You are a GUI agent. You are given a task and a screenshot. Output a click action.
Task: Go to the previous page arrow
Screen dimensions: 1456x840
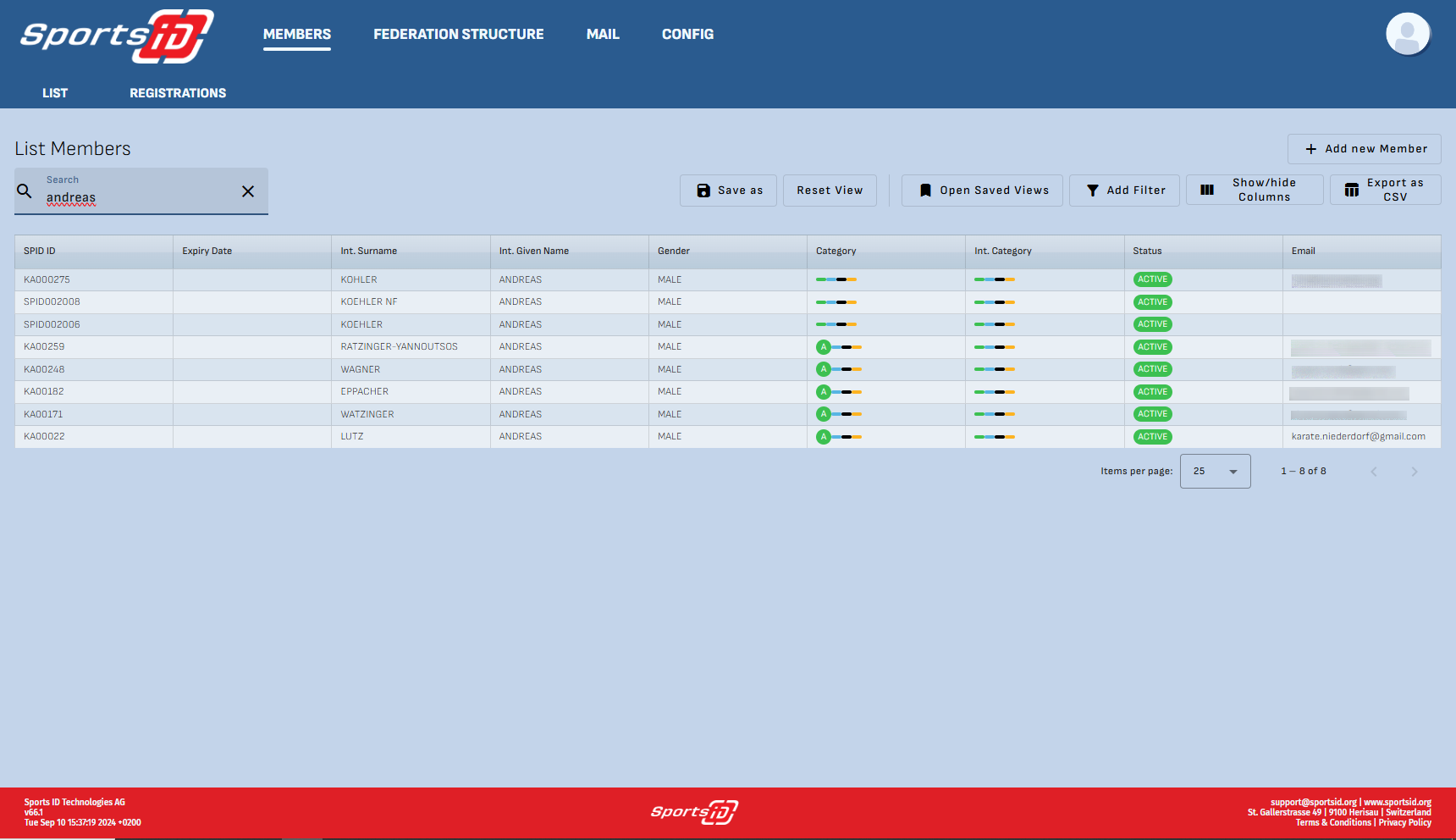pos(1374,472)
